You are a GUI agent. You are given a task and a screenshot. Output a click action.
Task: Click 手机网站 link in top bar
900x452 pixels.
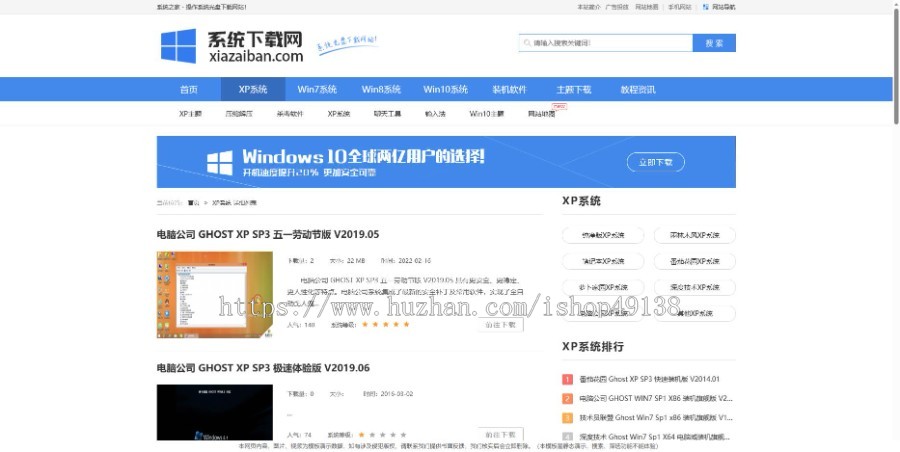pyautogui.click(x=680, y=7)
